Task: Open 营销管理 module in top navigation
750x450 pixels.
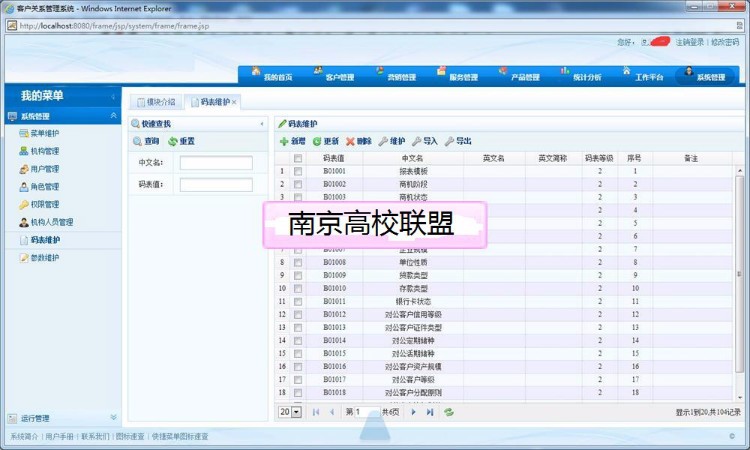Action: [396, 75]
